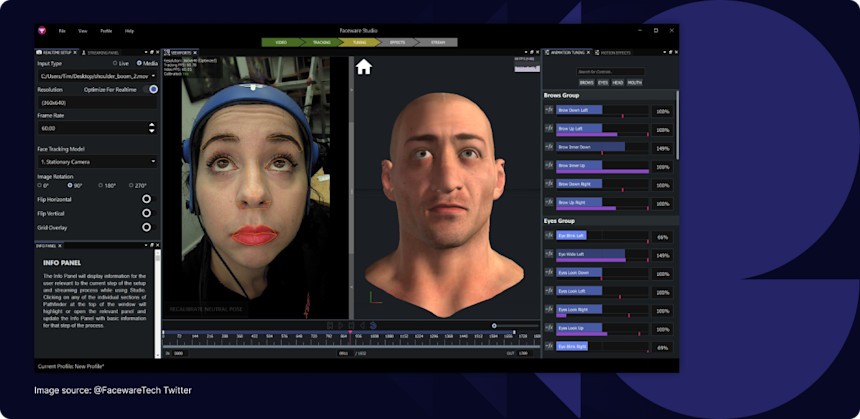Click the EFFECTS step in the pathfinder bar
Image resolution: width=860 pixels, height=419 pixels.
tap(398, 42)
